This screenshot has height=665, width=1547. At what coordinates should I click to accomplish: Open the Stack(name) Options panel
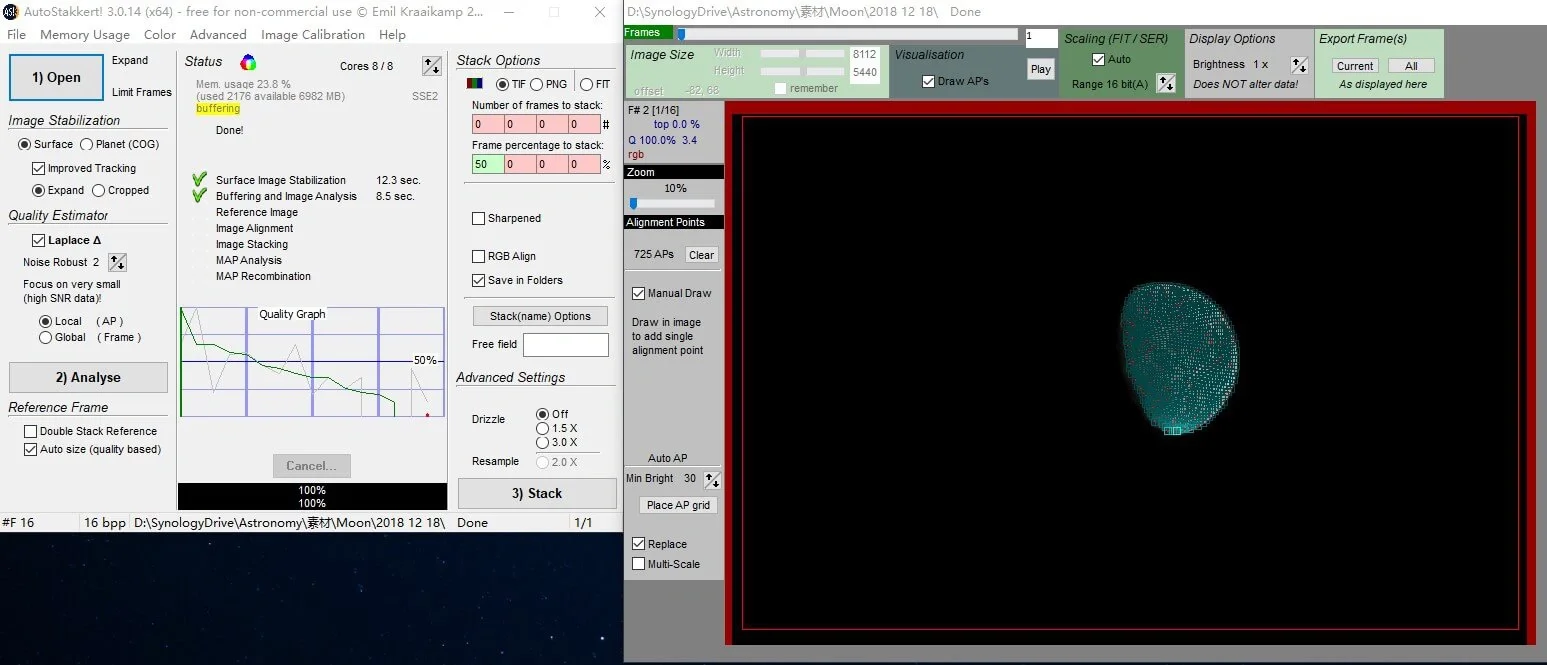pos(540,316)
